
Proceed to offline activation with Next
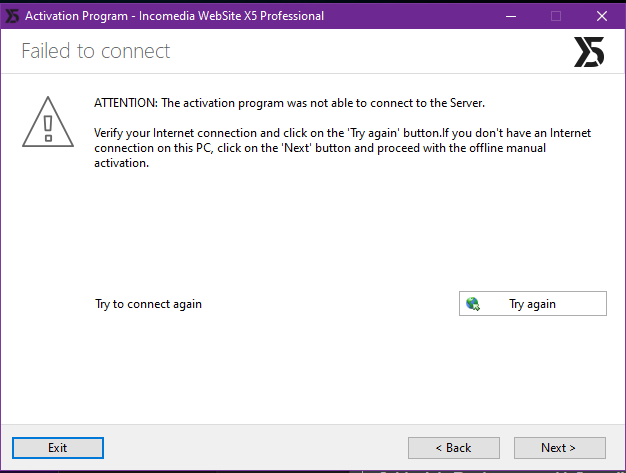tap(559, 448)
